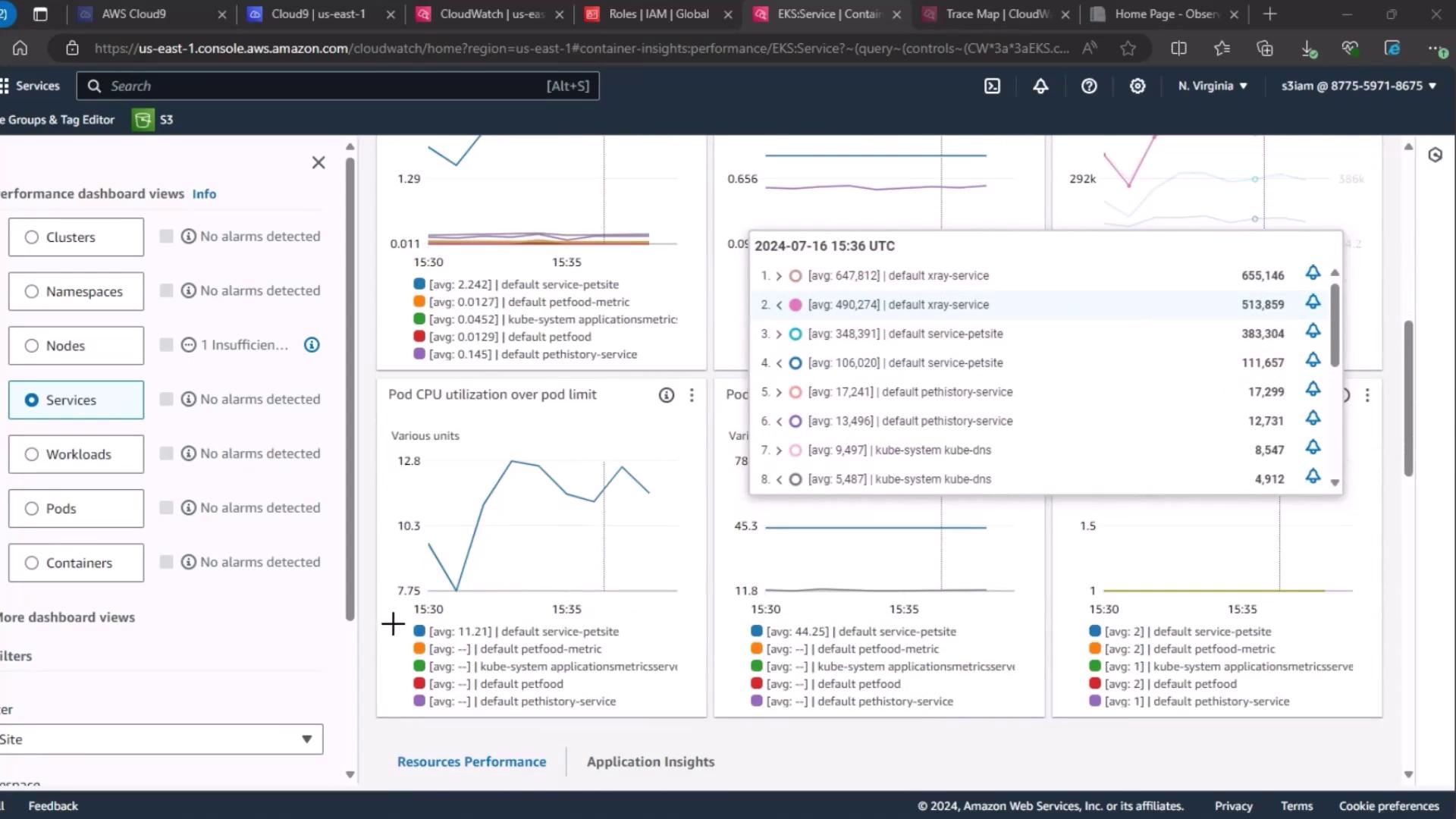Screen dimensions: 1456x819
Task: Tick the alarm checkbox beside Nodes
Action: 166,345
